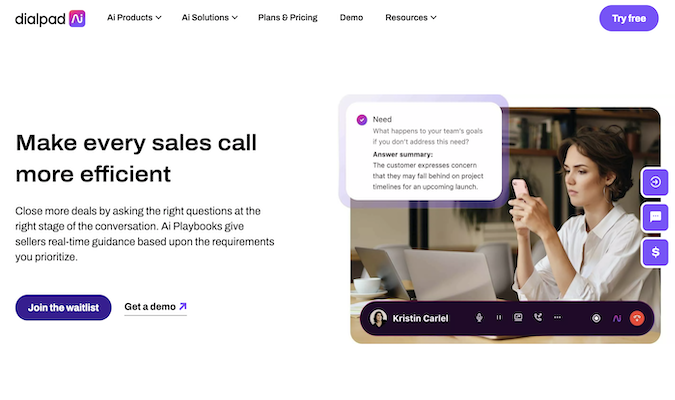Follow the Get a demo link

(x=155, y=307)
